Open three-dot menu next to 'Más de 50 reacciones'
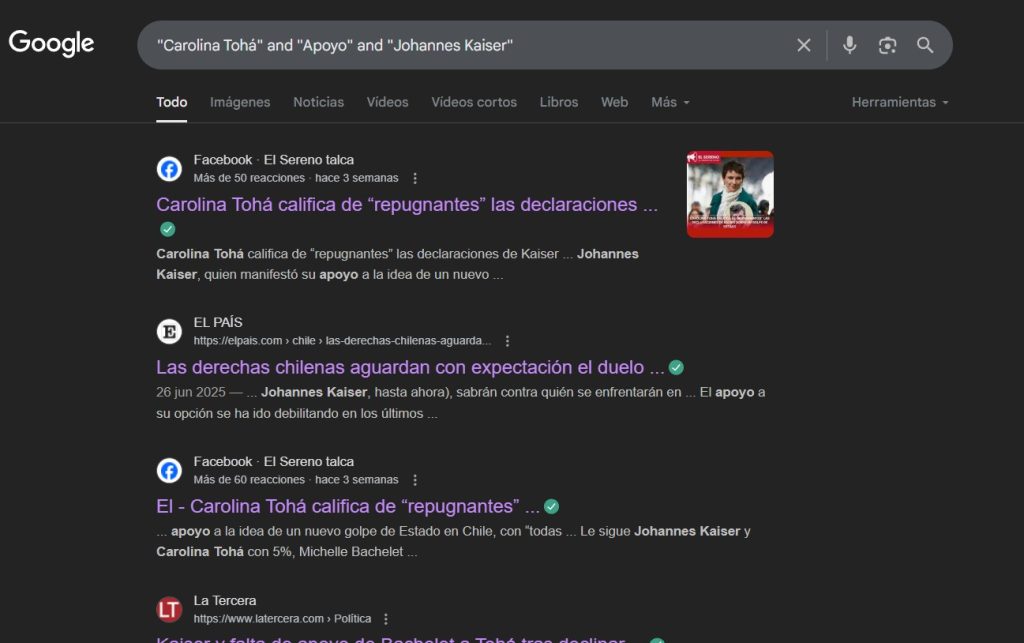Viewport: 1024px width, 643px height. tap(415, 178)
